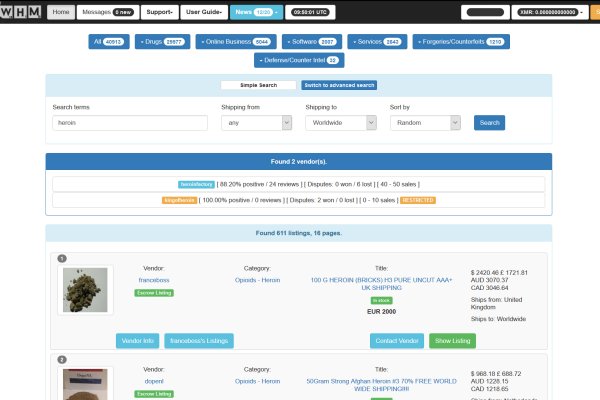This screenshot has height=400, width=600.
Task: Expand the Forgeries/Counterfeits category
Action: (x=461, y=42)
